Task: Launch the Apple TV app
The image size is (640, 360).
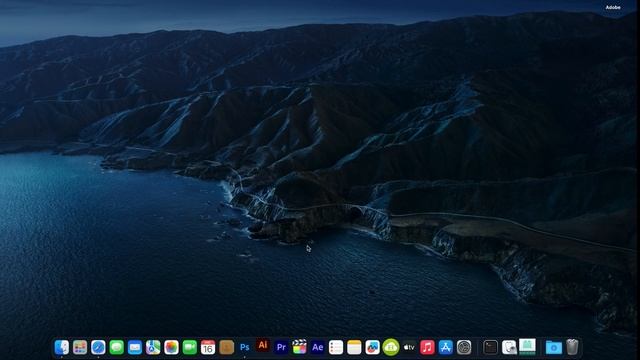Action: pyautogui.click(x=409, y=347)
